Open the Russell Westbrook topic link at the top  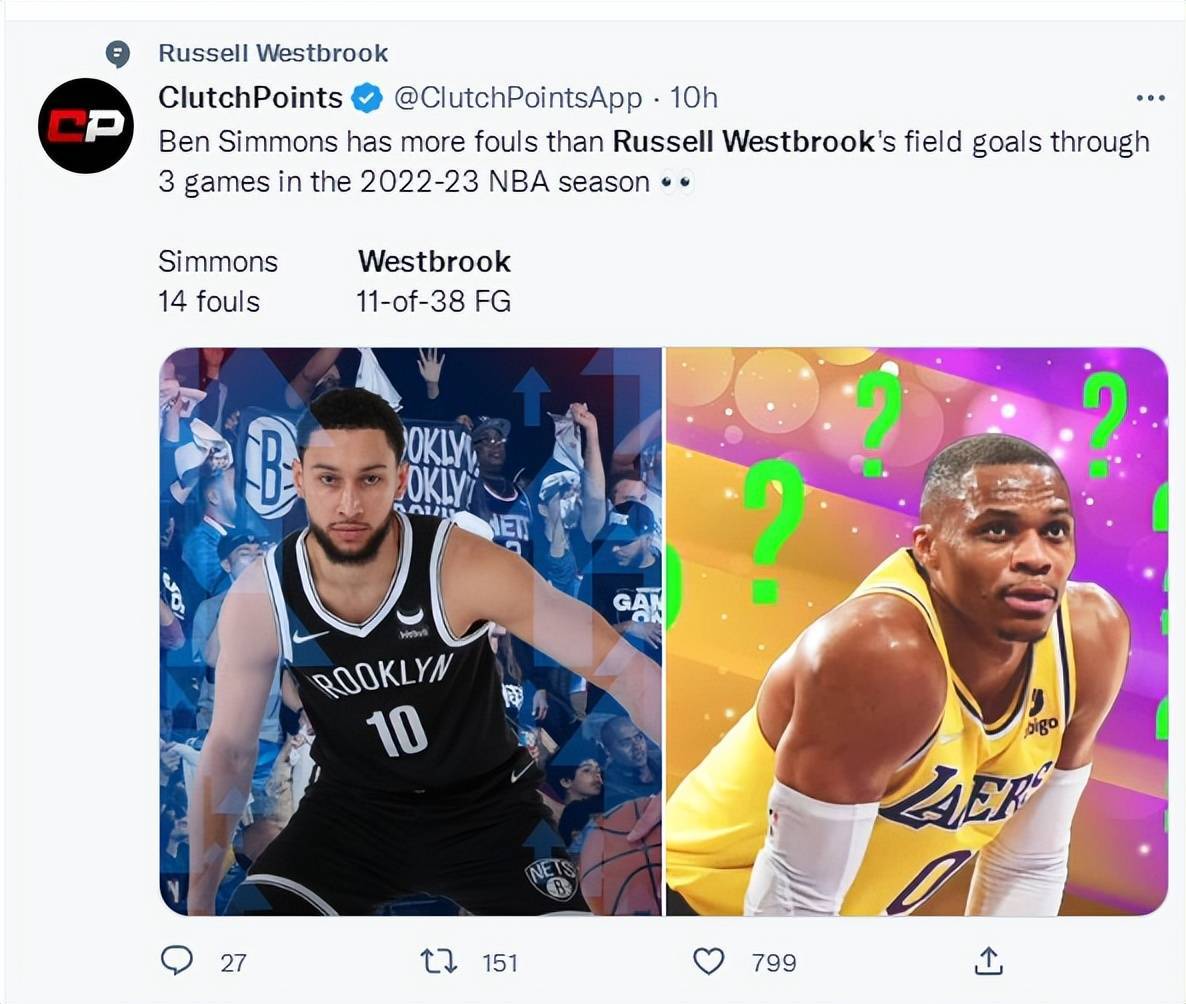tap(273, 53)
